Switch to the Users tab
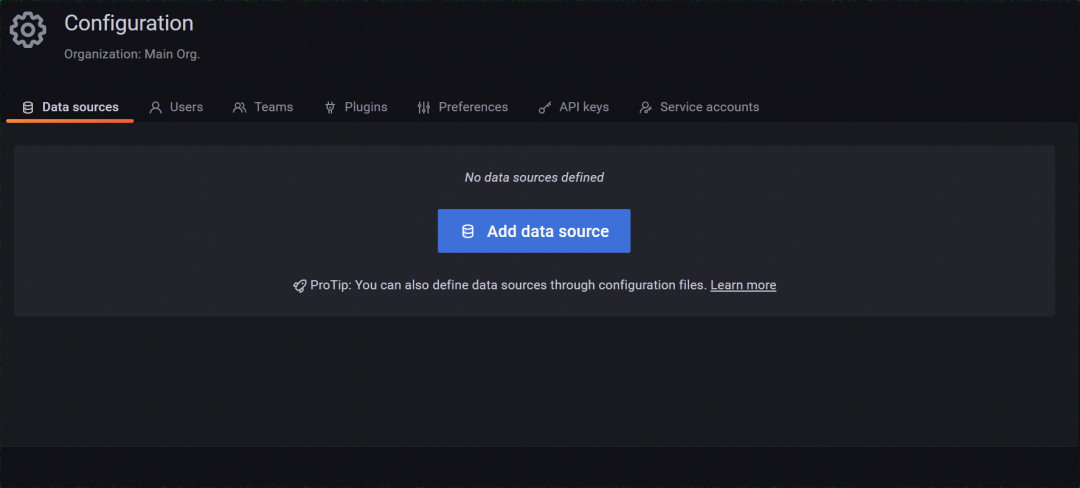 point(176,107)
